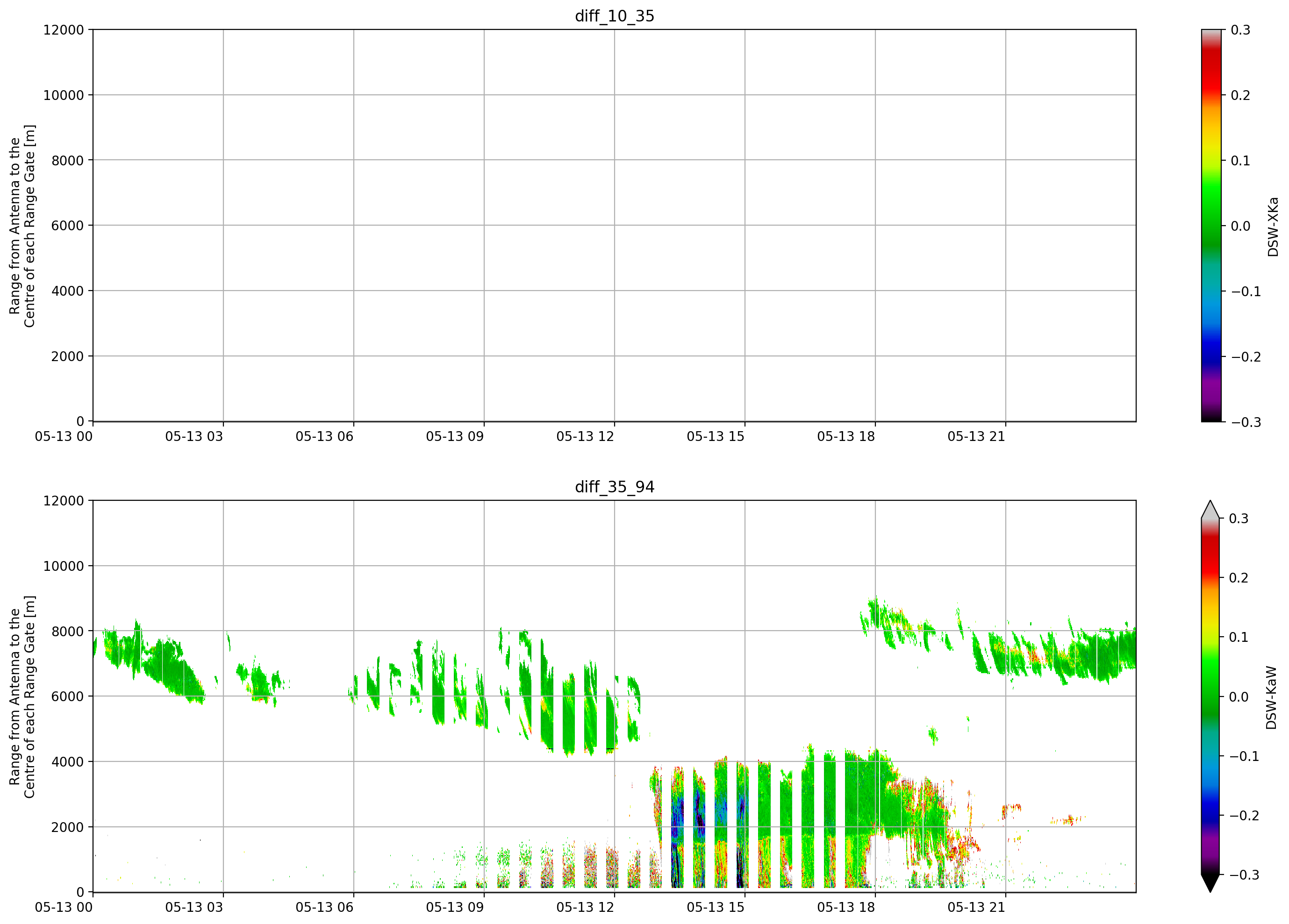
Task: Click the 05-13 12 x-tick under diff_35_94
Action: 586,908
